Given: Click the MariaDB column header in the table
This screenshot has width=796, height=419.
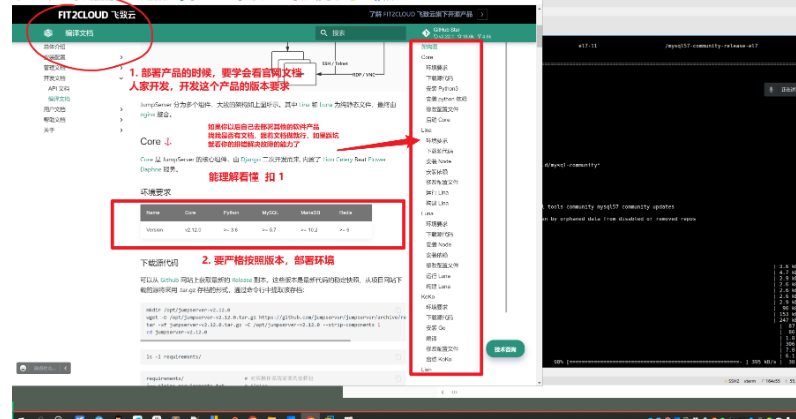Looking at the screenshot, I should pos(310,213).
